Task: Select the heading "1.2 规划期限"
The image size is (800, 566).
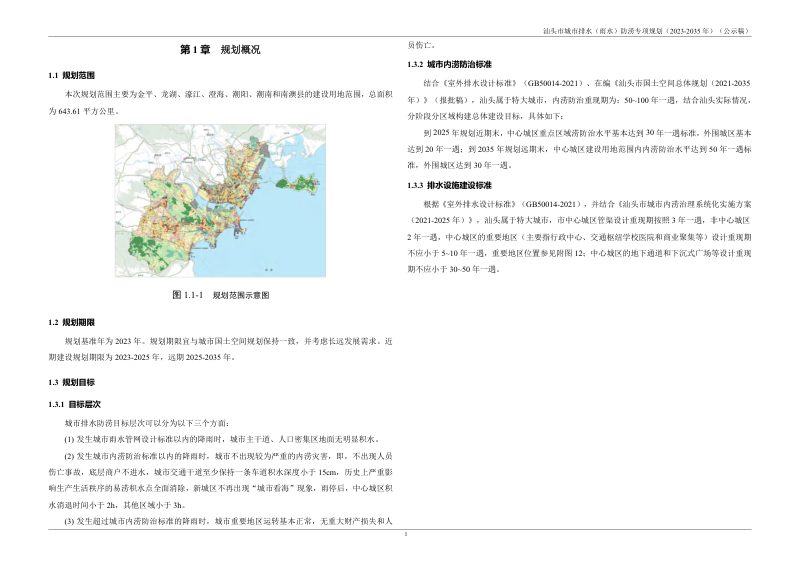Action: (x=71, y=323)
